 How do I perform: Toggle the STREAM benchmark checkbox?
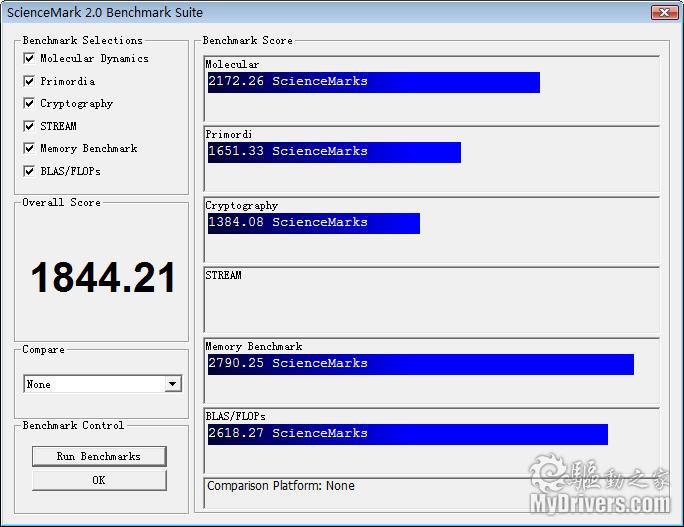coord(30,126)
